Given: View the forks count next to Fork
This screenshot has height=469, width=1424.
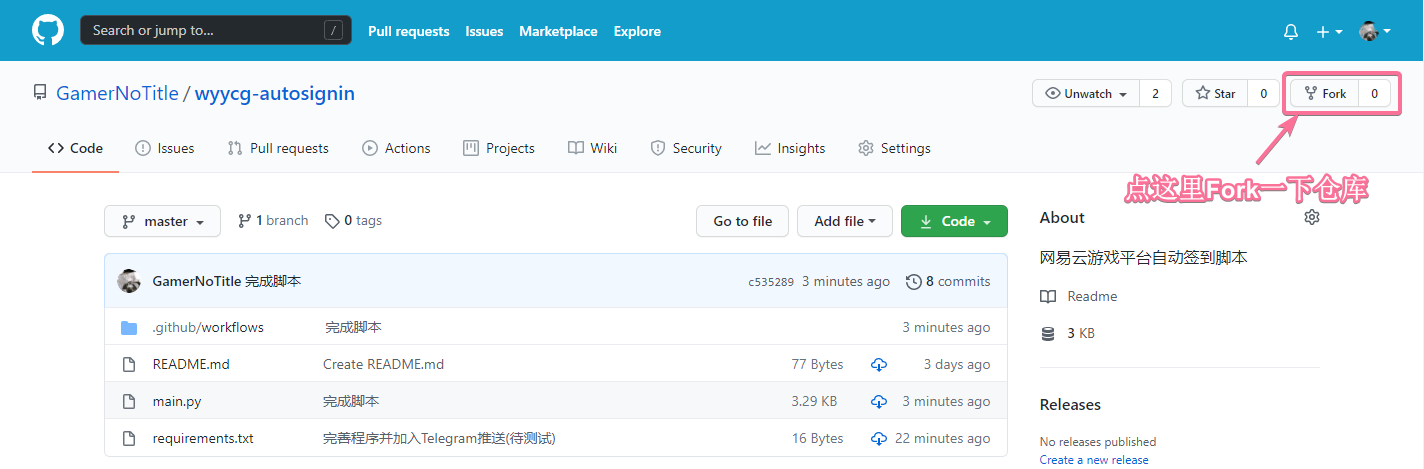Looking at the screenshot, I should pyautogui.click(x=1374, y=93).
